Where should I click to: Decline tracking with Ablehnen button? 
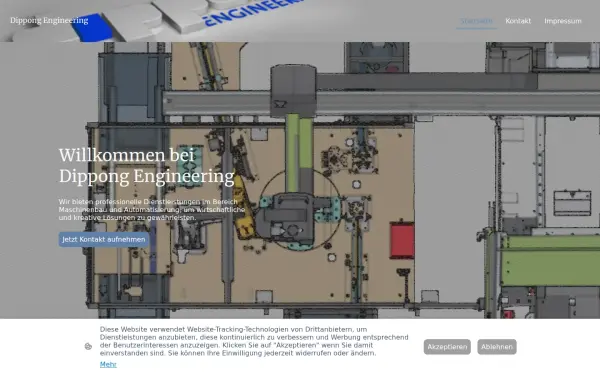tap(497, 347)
